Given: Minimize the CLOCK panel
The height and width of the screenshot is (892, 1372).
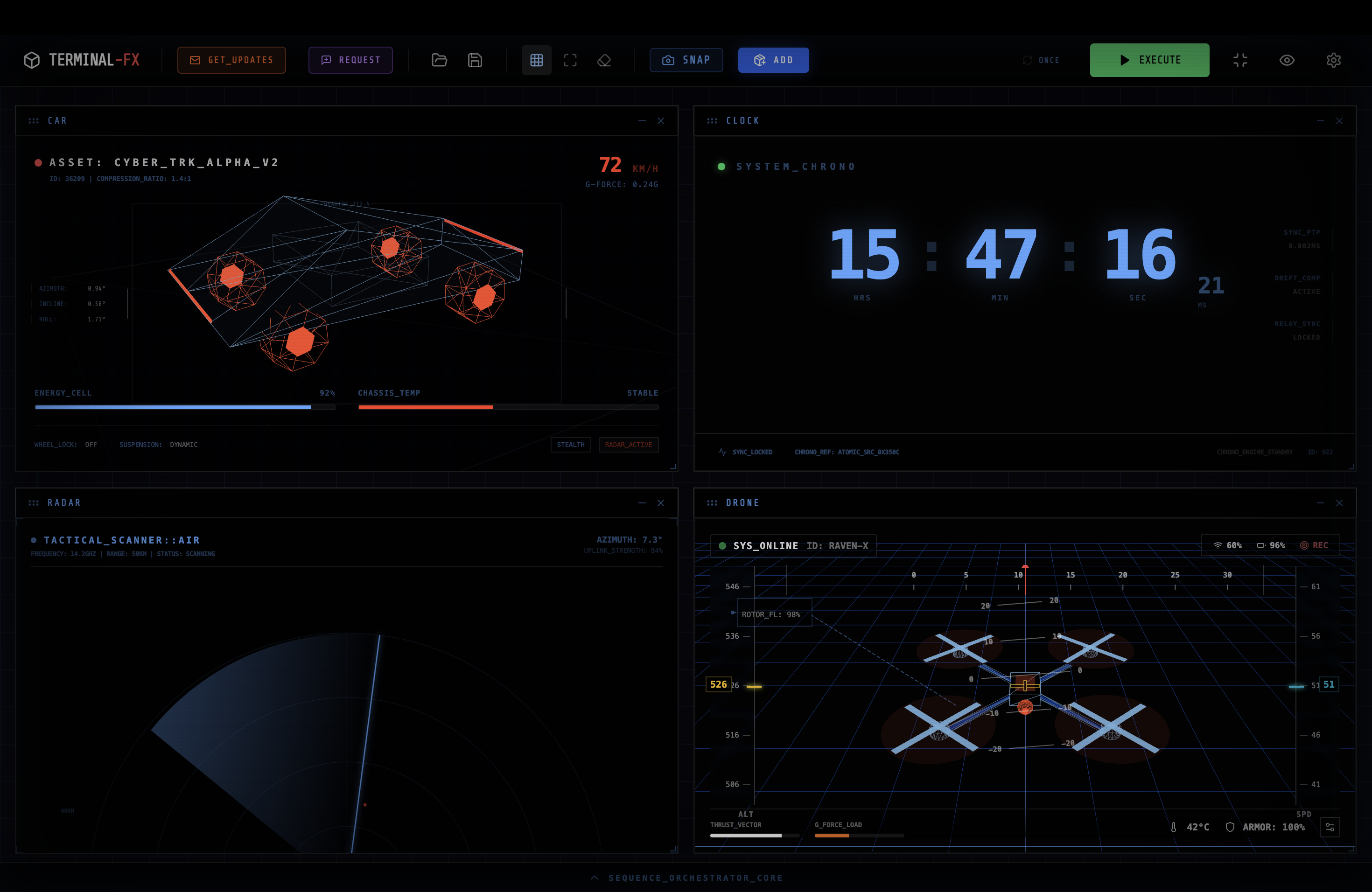Looking at the screenshot, I should [x=1321, y=121].
